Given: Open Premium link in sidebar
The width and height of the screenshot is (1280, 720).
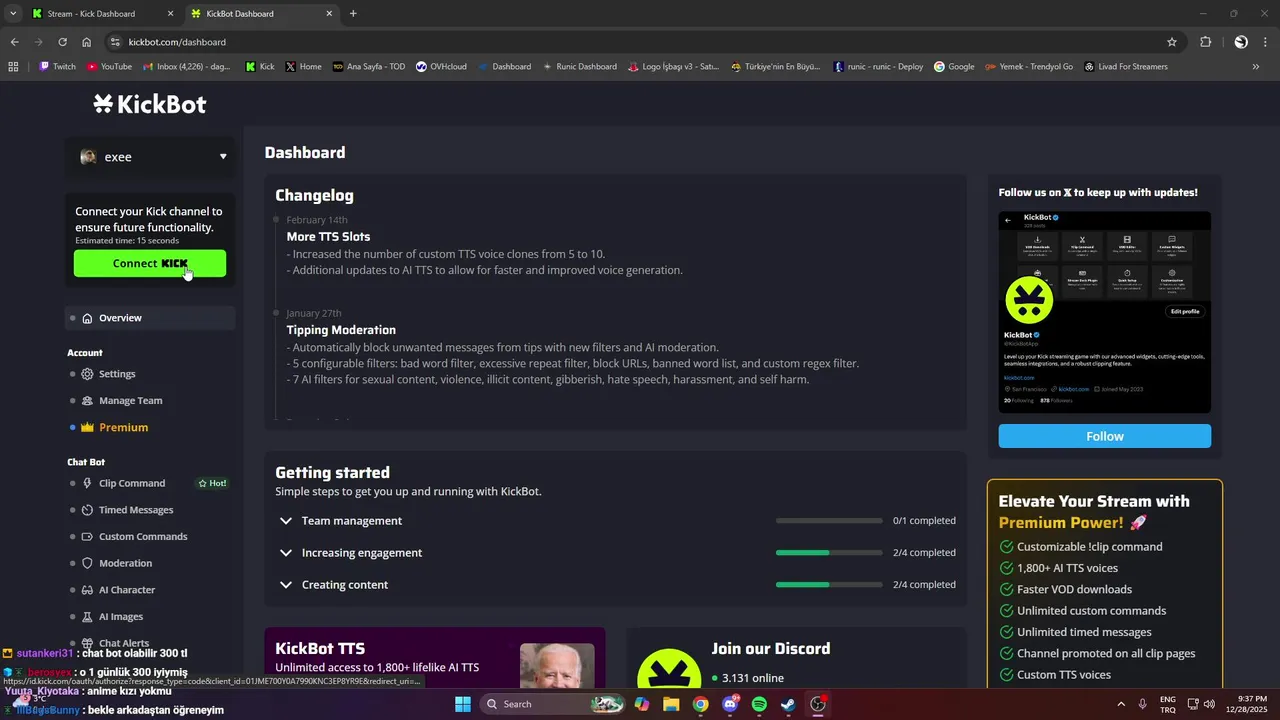Looking at the screenshot, I should 123,428.
